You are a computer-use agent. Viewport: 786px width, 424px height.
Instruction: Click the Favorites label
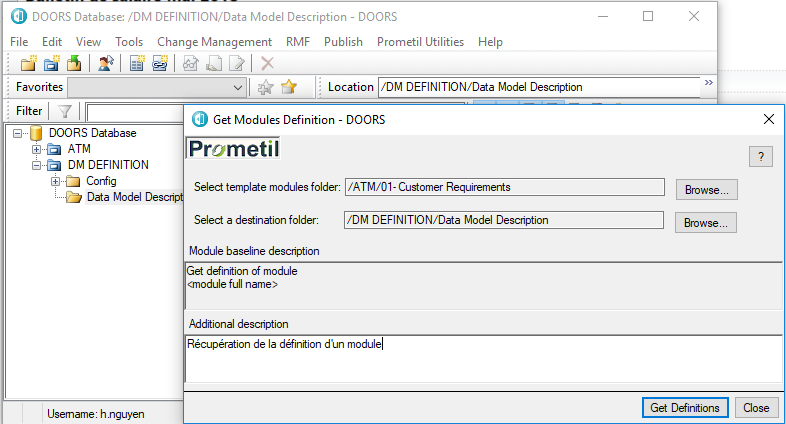tap(40, 87)
